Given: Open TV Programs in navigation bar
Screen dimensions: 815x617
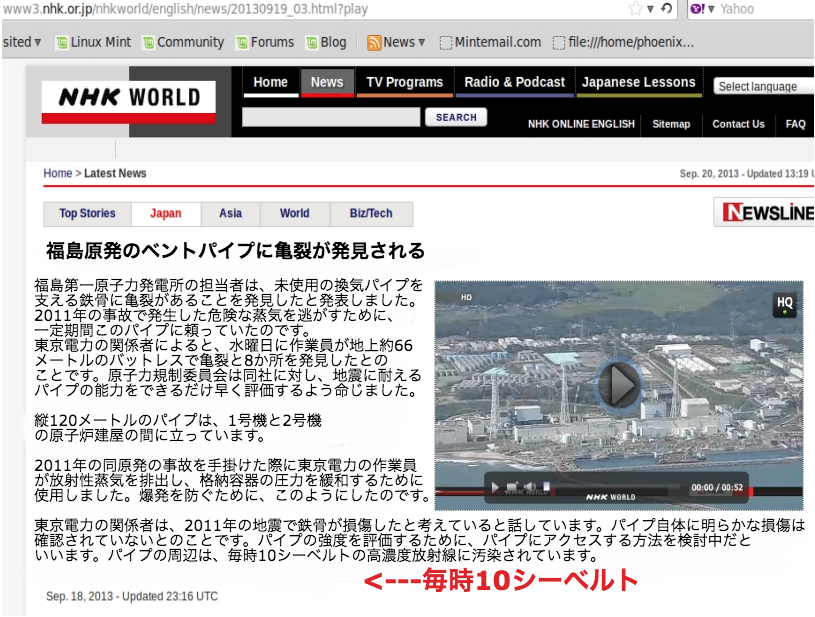Looking at the screenshot, I should (404, 82).
